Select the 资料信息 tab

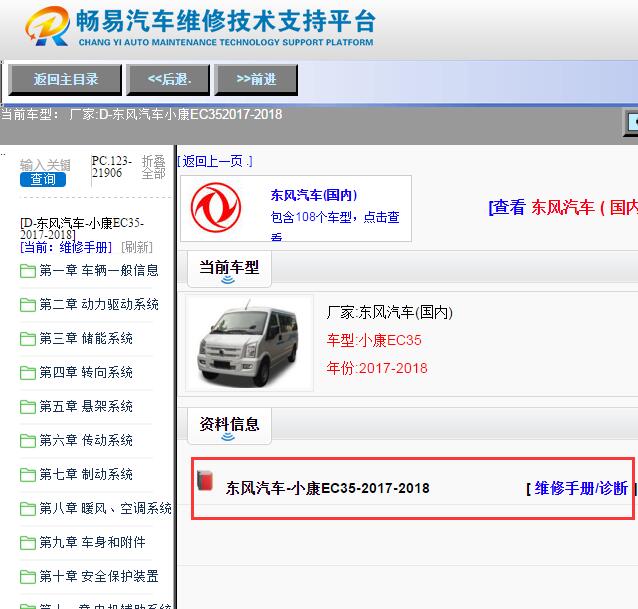point(229,426)
